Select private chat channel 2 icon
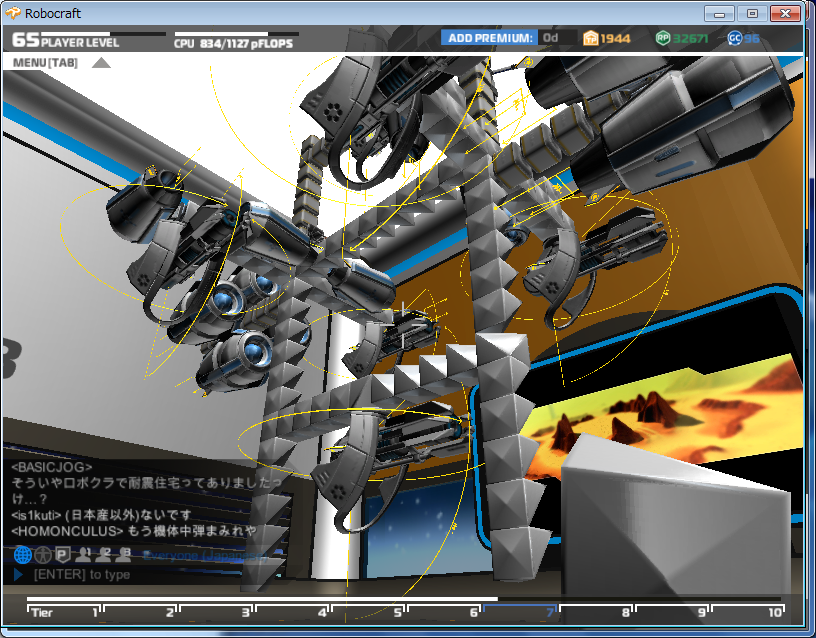The image size is (816, 638). (x=103, y=555)
